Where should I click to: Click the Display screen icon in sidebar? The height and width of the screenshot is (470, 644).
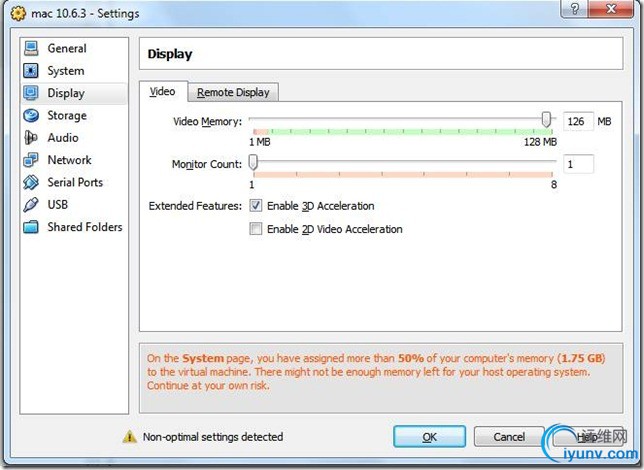[x=31, y=93]
